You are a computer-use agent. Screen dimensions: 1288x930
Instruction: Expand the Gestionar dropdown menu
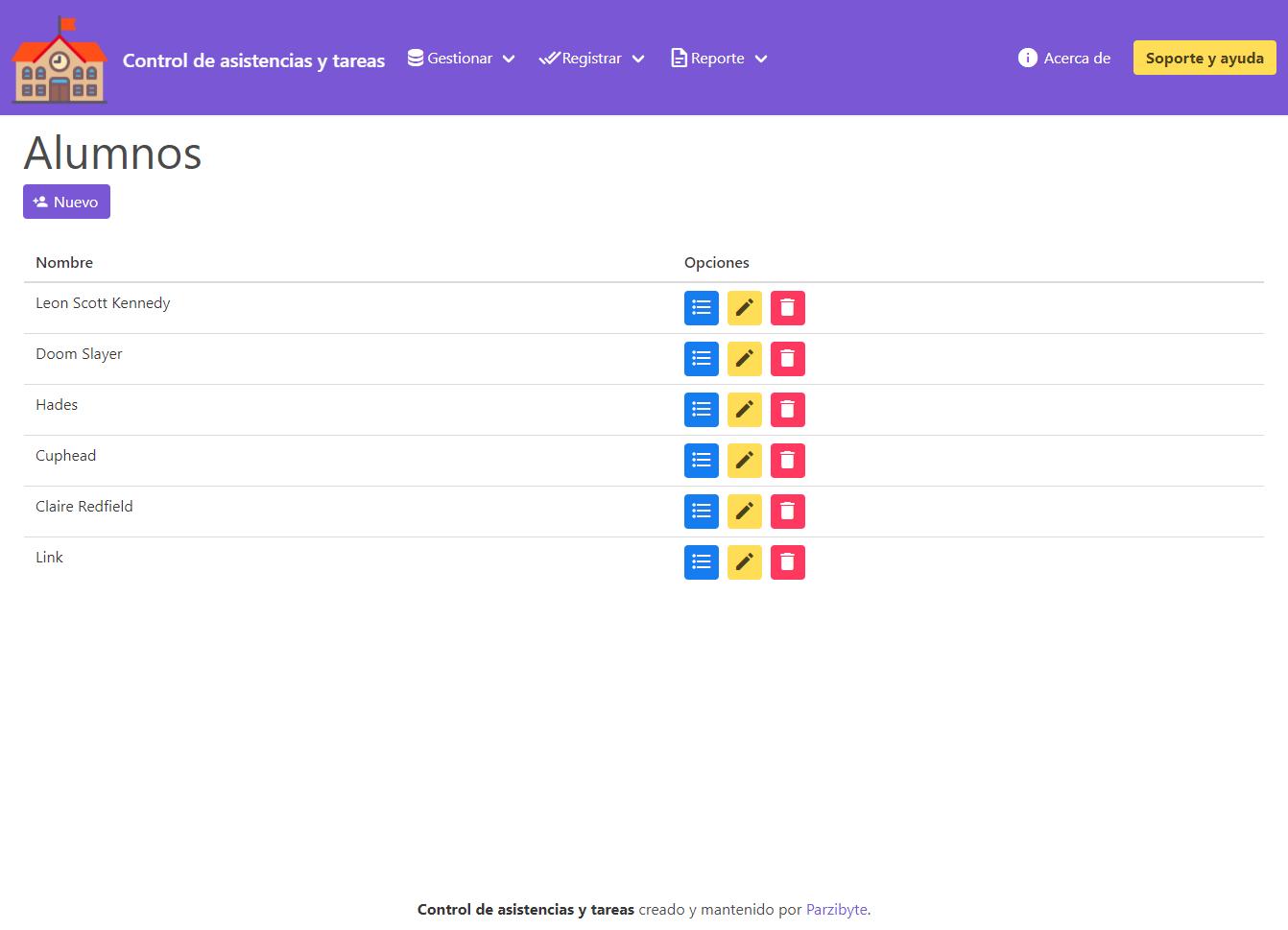coord(461,59)
